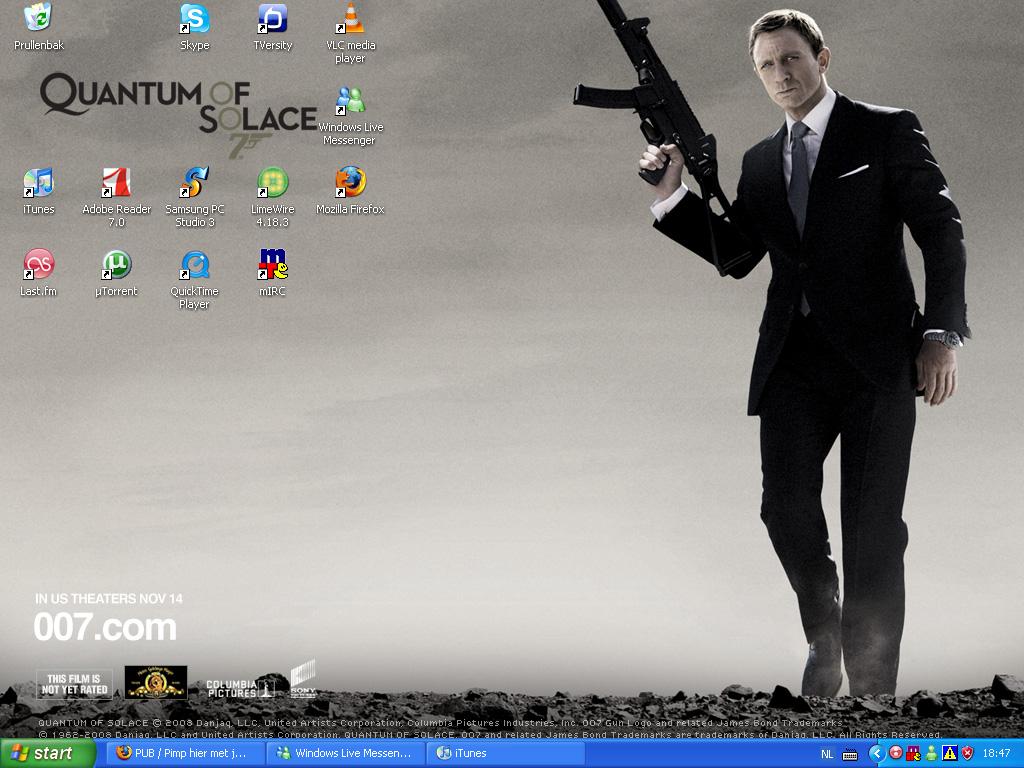Switch to the iTunes taskbar button
The width and height of the screenshot is (1024, 768).
point(505,754)
